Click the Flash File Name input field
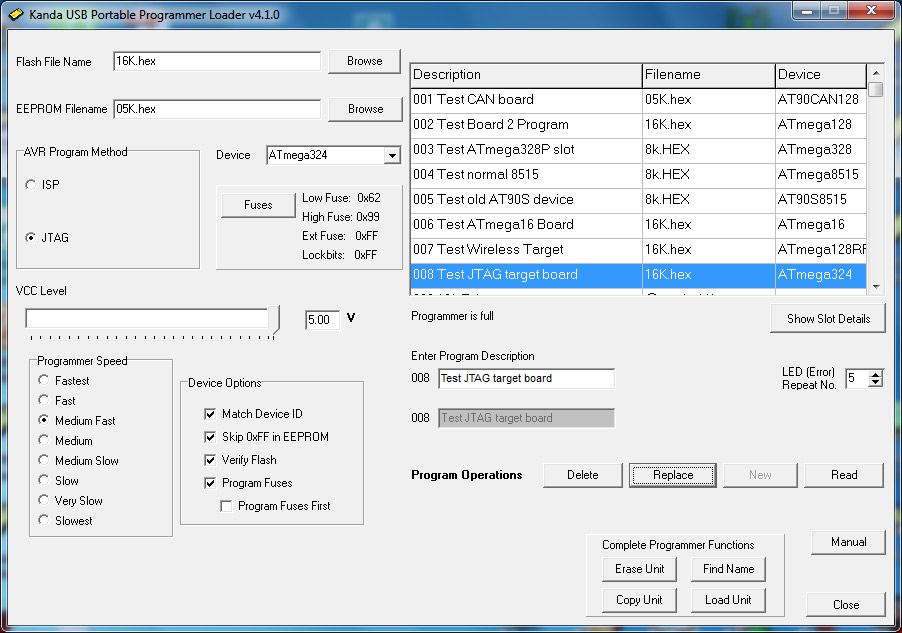Image resolution: width=902 pixels, height=633 pixels. pyautogui.click(x=217, y=61)
